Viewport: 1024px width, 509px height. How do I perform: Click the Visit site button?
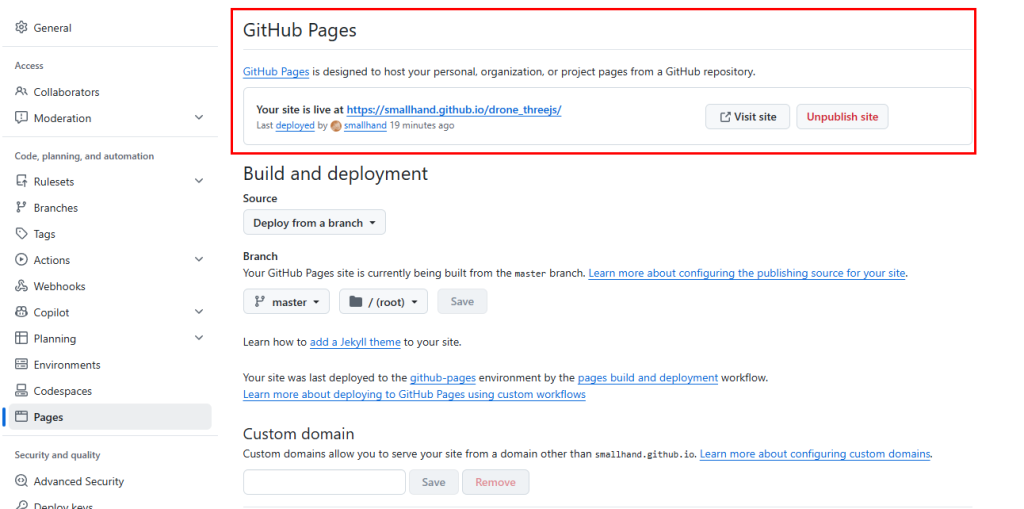[x=747, y=117]
